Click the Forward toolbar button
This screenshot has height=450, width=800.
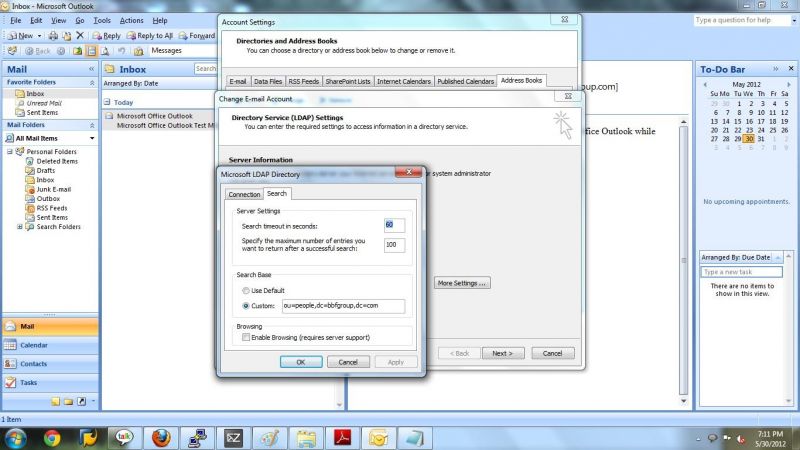click(x=197, y=36)
